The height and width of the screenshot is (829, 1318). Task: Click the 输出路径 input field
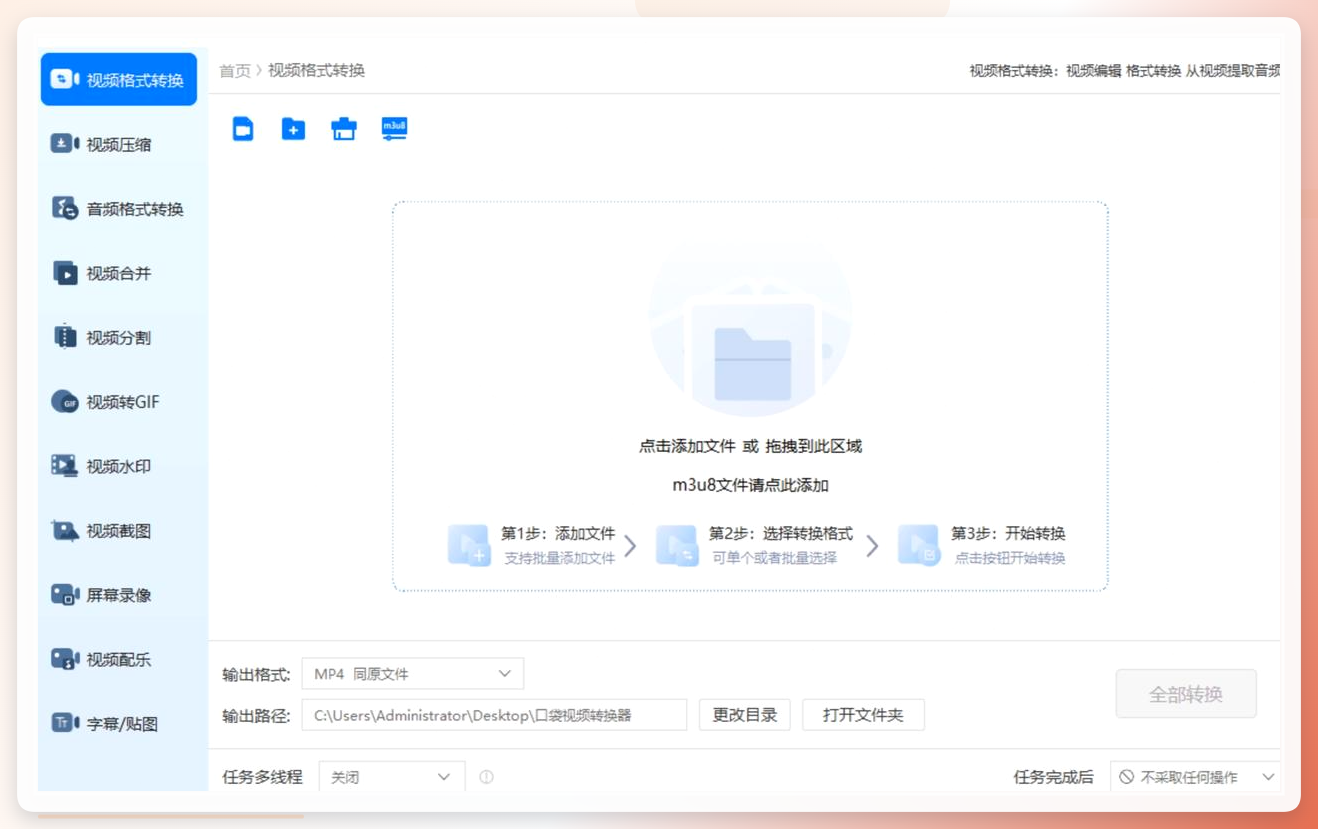click(x=494, y=715)
